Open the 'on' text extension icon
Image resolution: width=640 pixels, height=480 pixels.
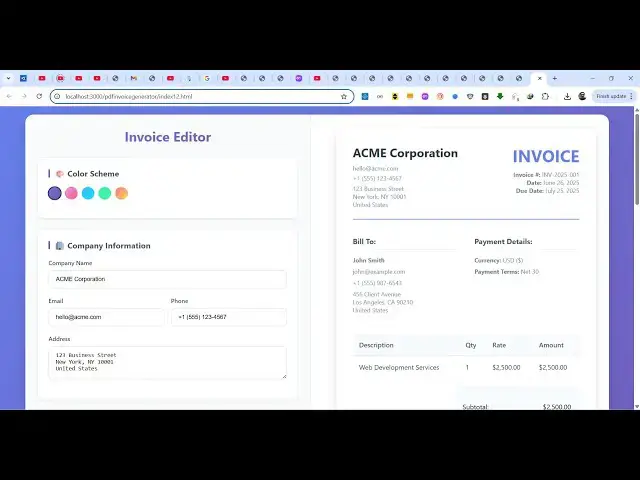pos(380,96)
